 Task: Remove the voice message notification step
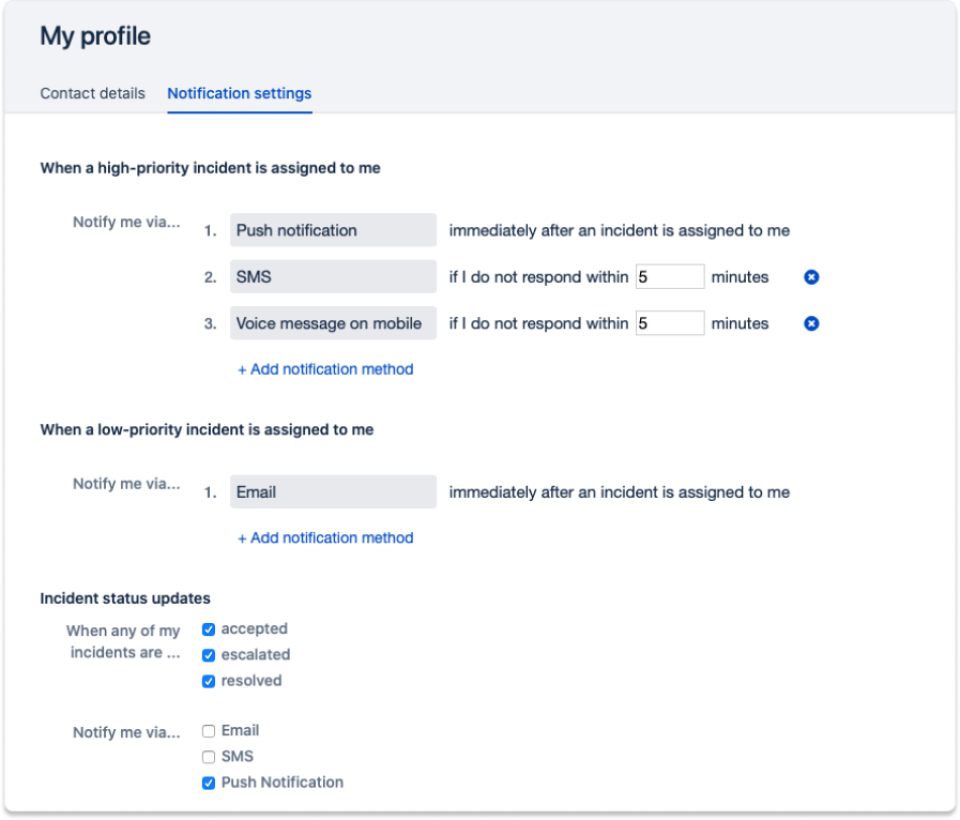point(810,323)
